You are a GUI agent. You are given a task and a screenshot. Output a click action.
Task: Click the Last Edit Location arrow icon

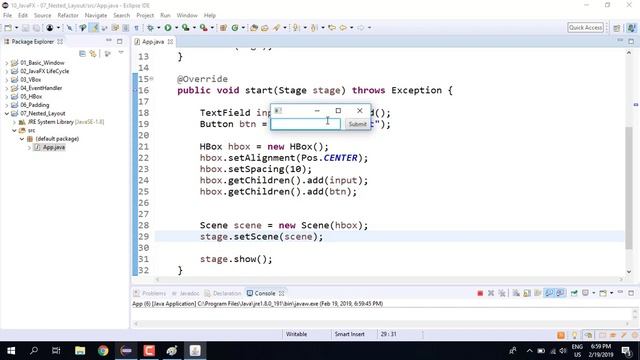[332, 28]
